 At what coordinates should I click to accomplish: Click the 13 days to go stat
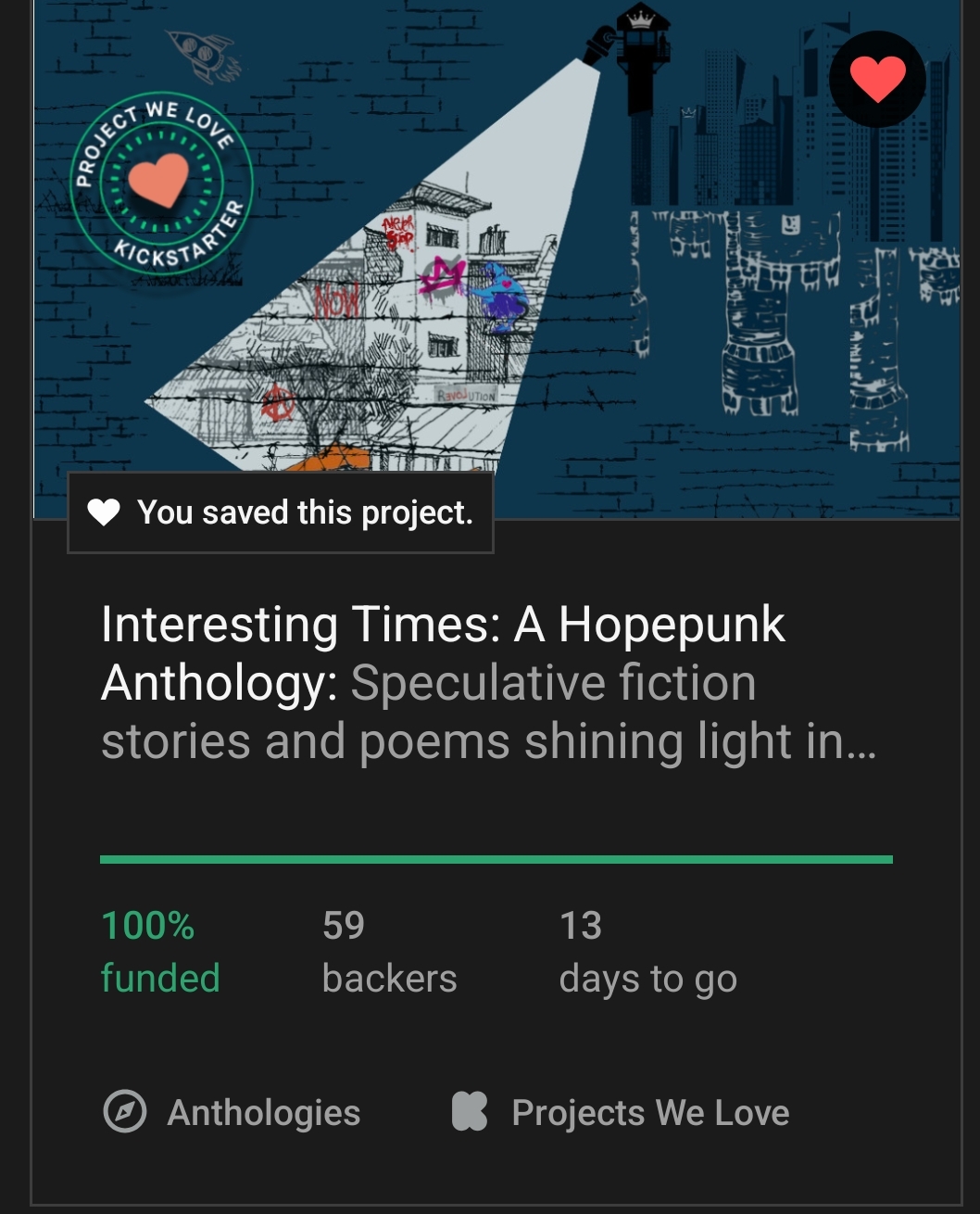tap(647, 951)
